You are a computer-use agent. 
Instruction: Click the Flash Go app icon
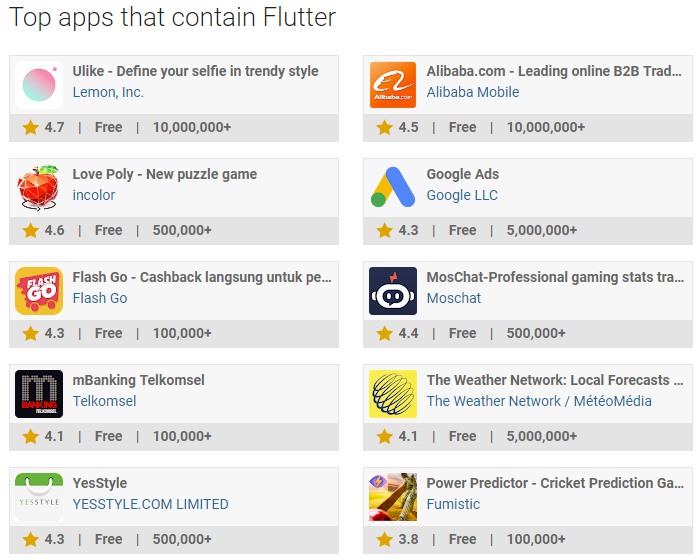coord(39,291)
